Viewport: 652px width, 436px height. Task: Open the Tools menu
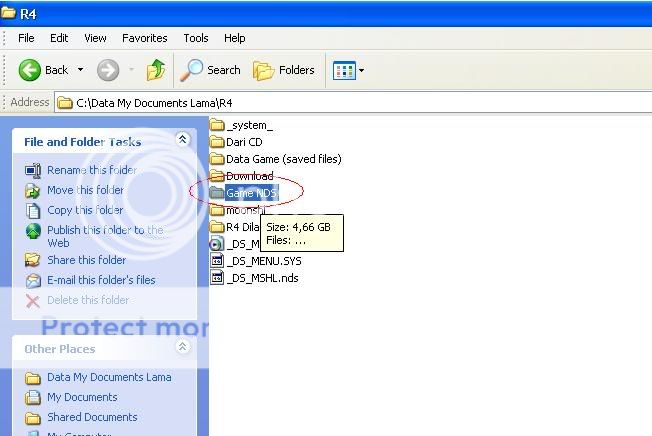pos(196,38)
